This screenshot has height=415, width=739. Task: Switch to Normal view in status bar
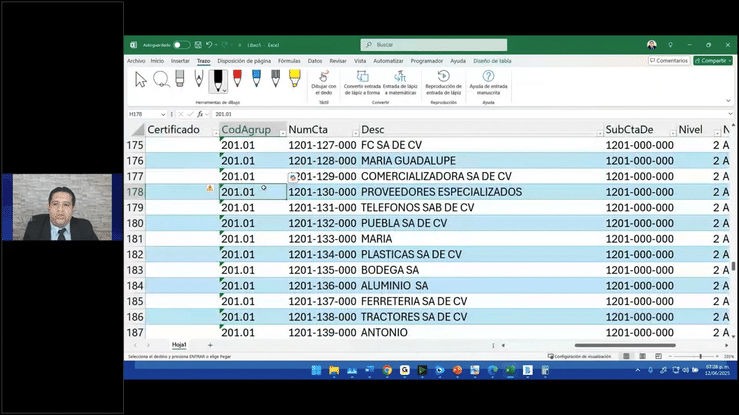[626, 357]
